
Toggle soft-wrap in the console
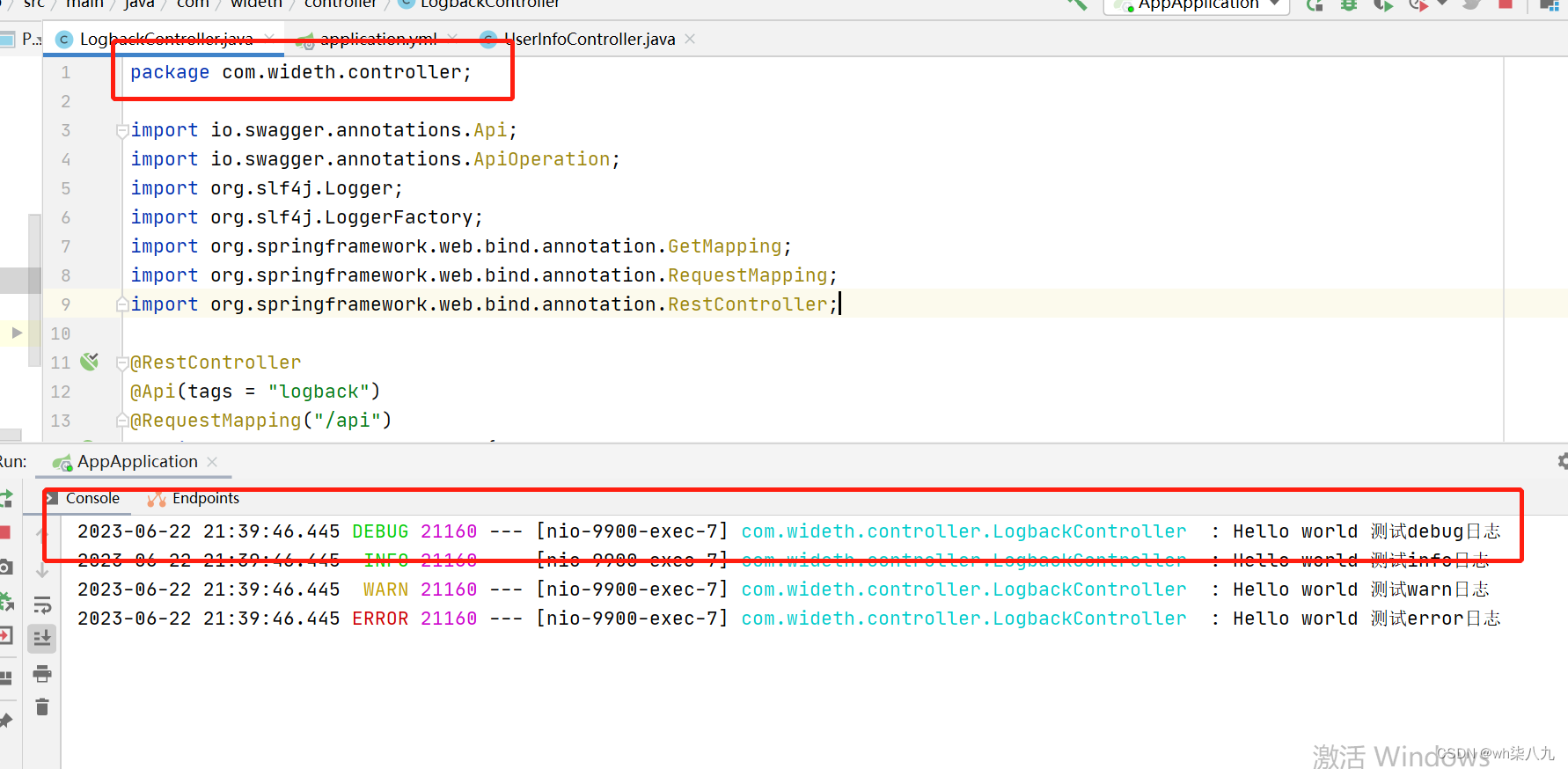[41, 604]
